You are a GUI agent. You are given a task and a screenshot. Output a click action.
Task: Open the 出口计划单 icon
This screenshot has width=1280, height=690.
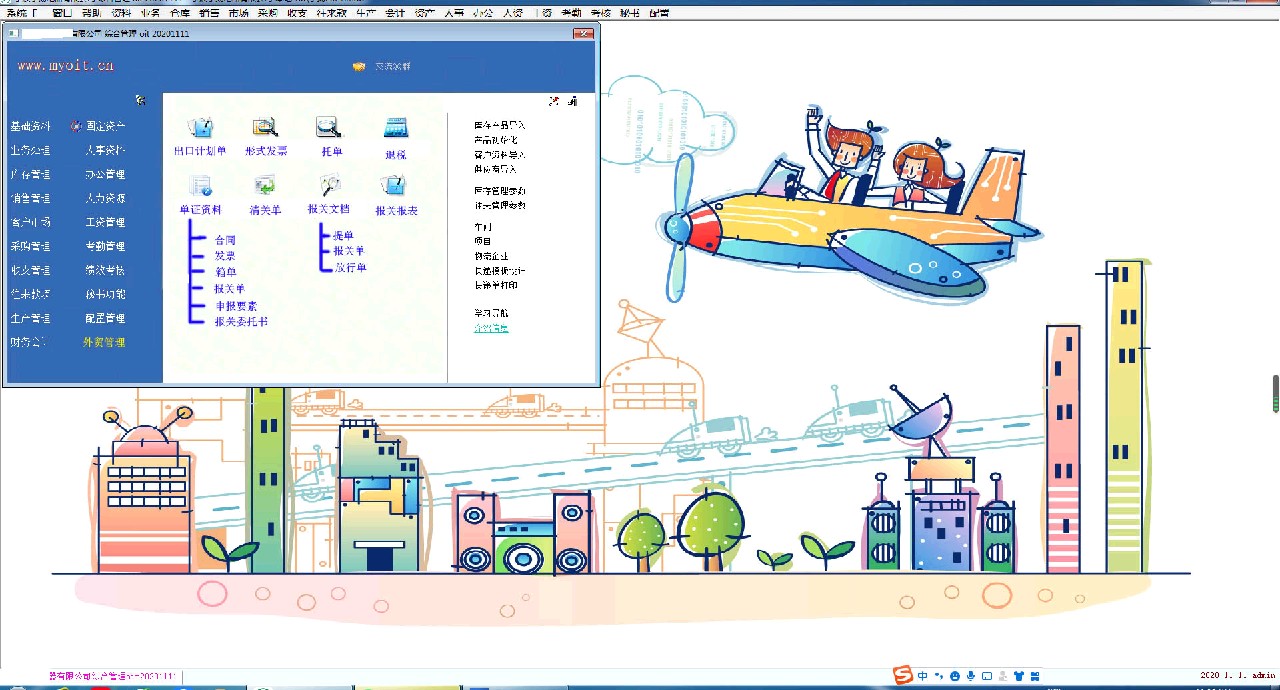click(x=200, y=128)
